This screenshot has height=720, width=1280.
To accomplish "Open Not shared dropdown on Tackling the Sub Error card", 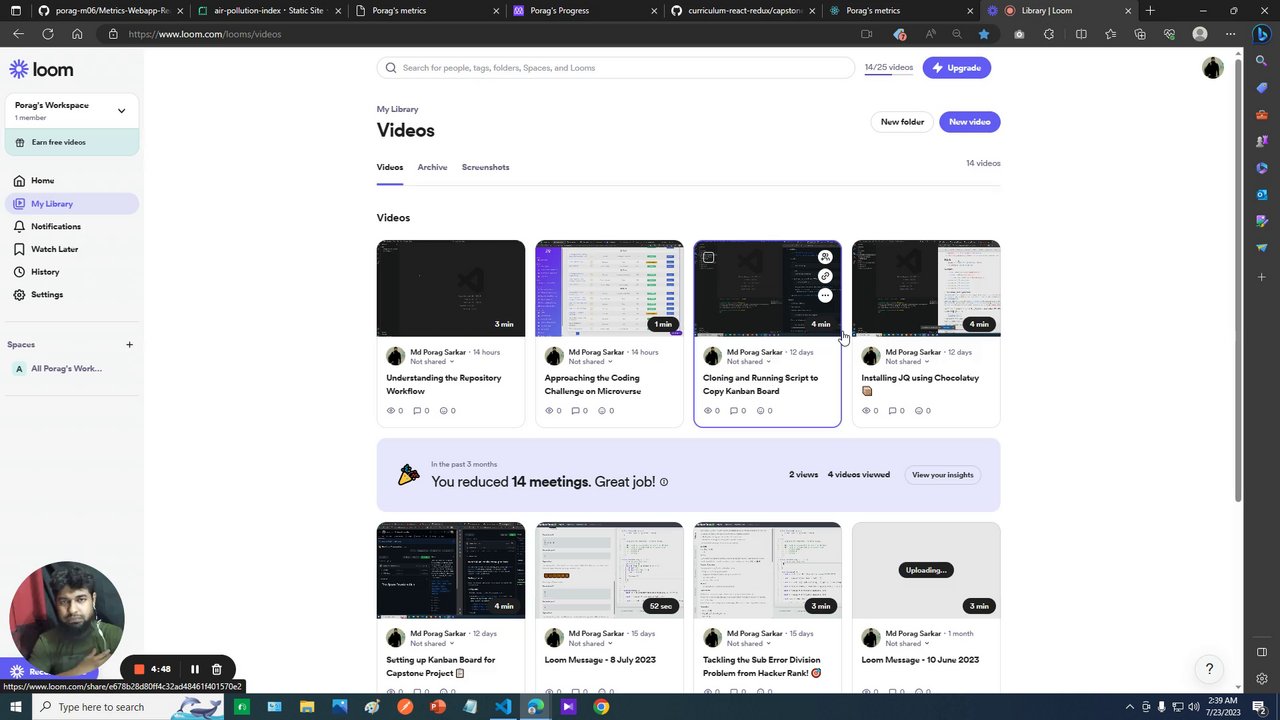I will click(x=749, y=644).
